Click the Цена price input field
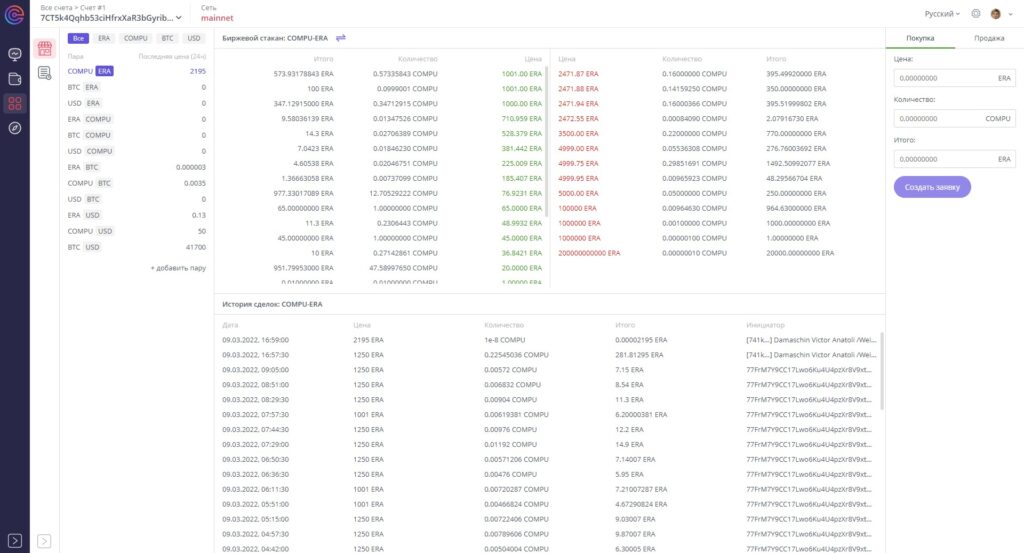 (943, 77)
